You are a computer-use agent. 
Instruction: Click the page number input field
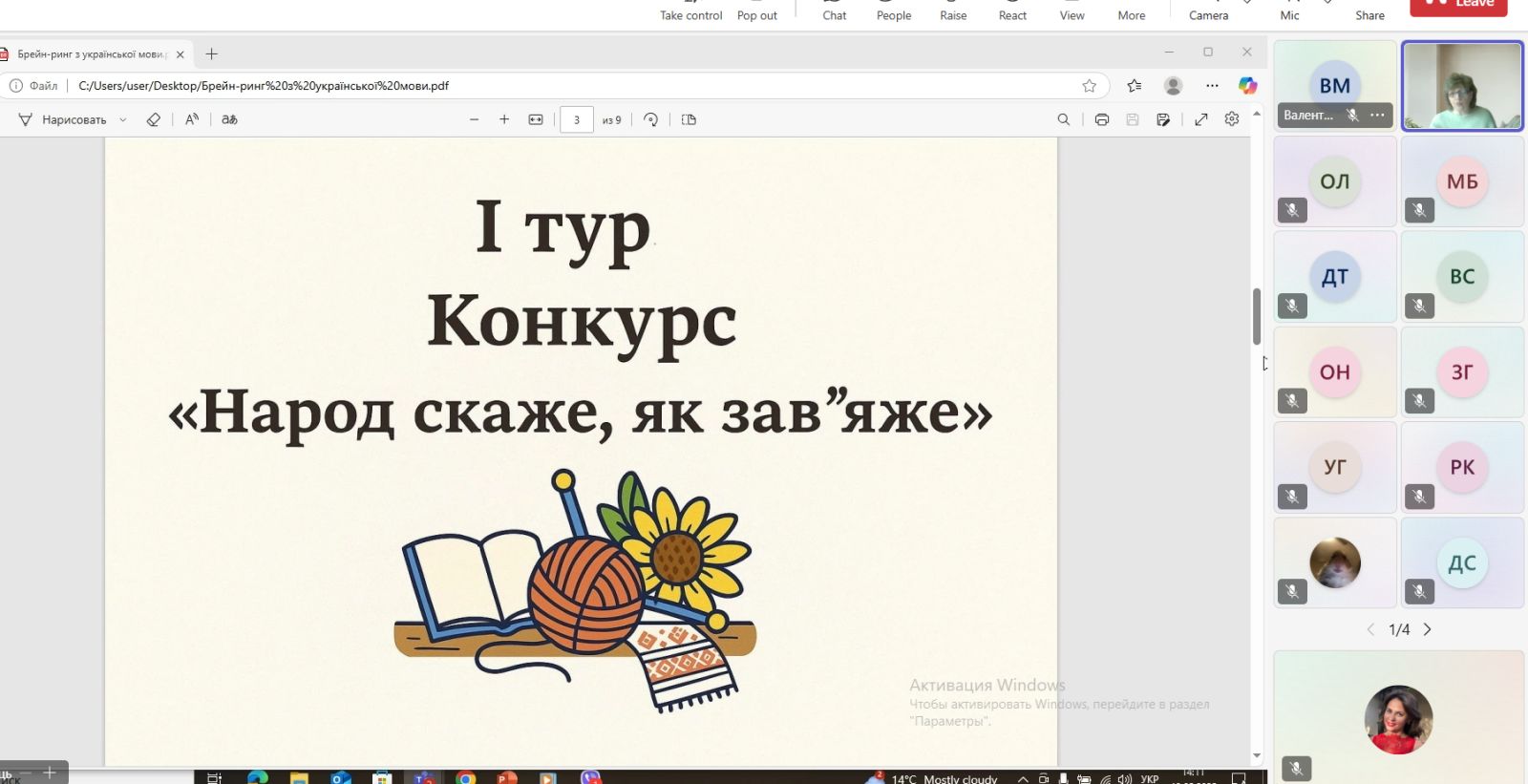[x=577, y=119]
